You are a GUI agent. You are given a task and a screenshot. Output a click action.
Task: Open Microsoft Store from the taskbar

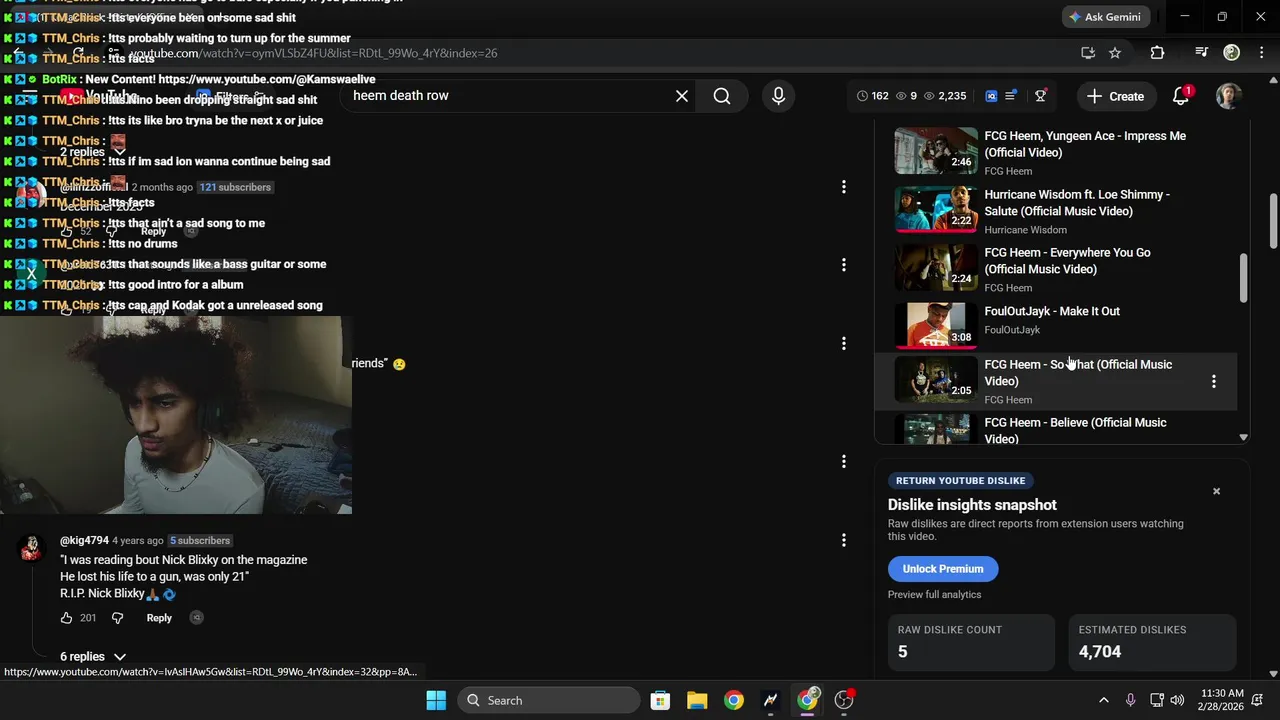[x=660, y=700]
